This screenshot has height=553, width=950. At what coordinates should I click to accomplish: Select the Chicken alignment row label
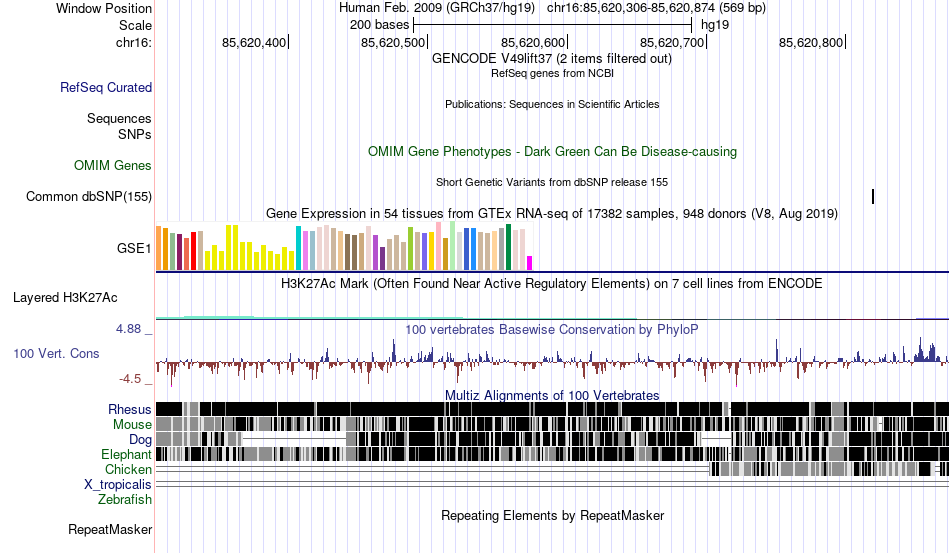point(128,469)
